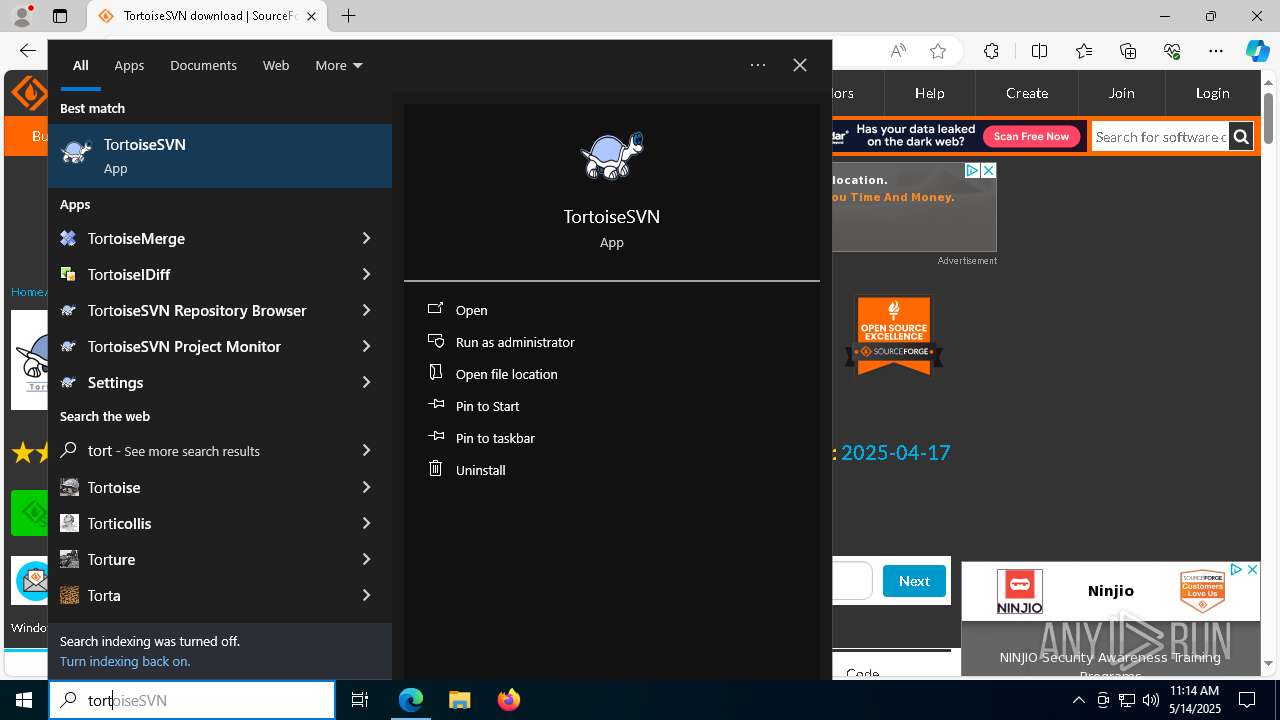Open Edge split screen icon
Viewport: 1280px width, 720px height.
(x=1039, y=51)
